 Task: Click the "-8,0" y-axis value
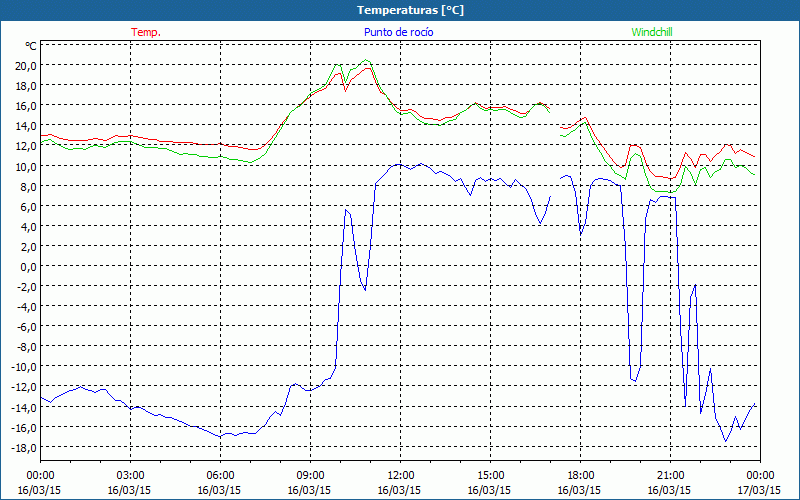tap(27, 347)
